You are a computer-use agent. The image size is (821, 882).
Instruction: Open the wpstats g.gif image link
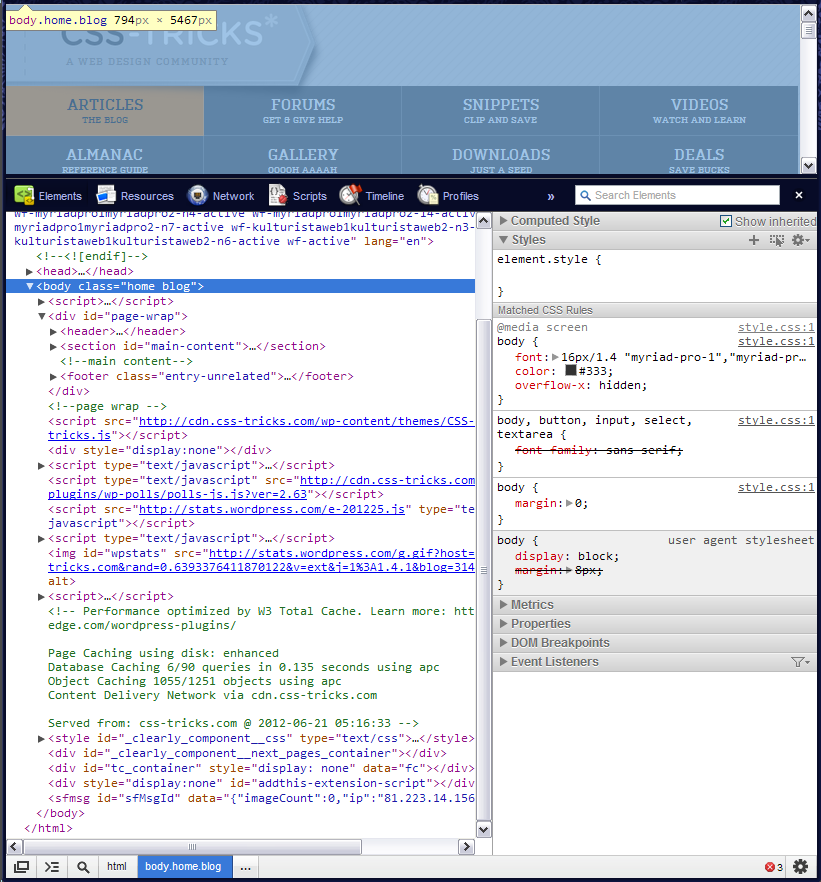coord(261,560)
